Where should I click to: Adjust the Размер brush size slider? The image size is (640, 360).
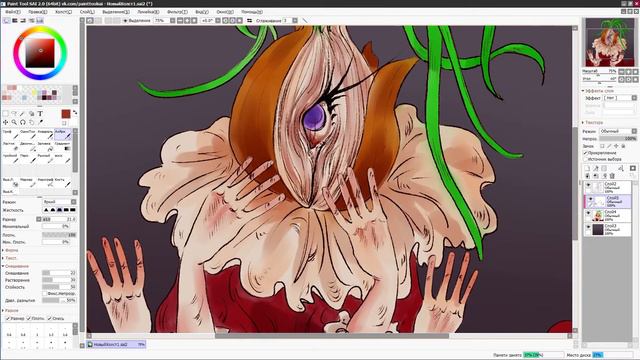click(59, 219)
